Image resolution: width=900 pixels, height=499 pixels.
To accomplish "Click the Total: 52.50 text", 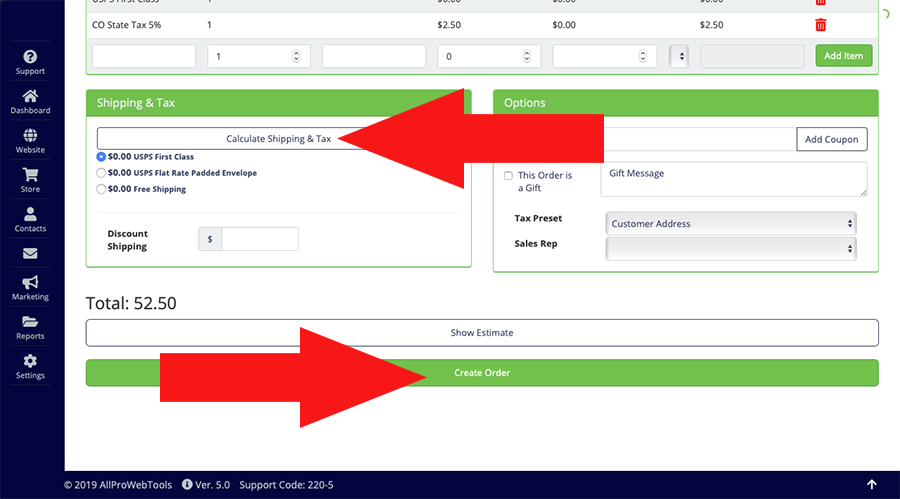I will (131, 303).
